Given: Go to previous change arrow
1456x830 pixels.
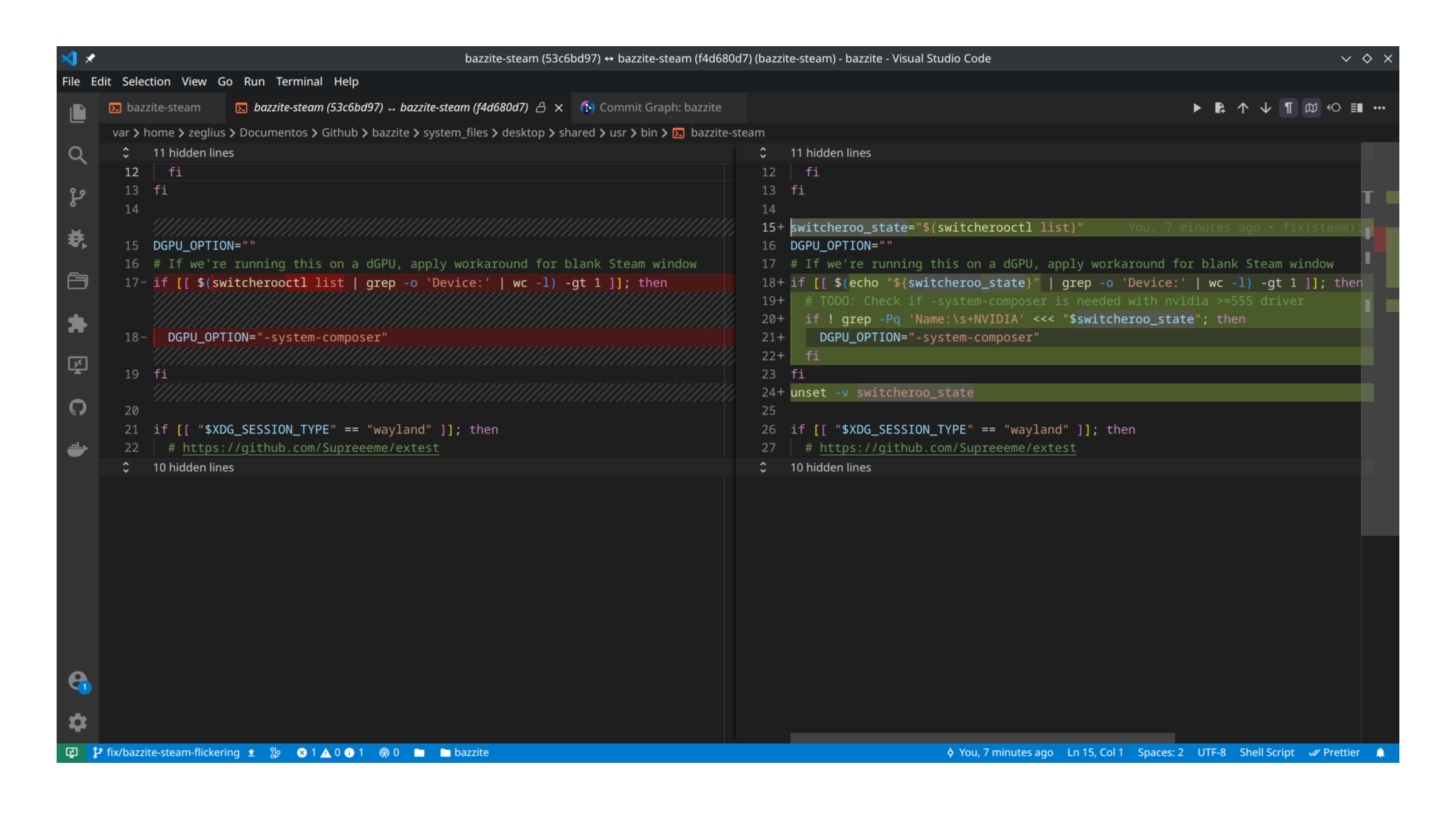Looking at the screenshot, I should [1243, 108].
